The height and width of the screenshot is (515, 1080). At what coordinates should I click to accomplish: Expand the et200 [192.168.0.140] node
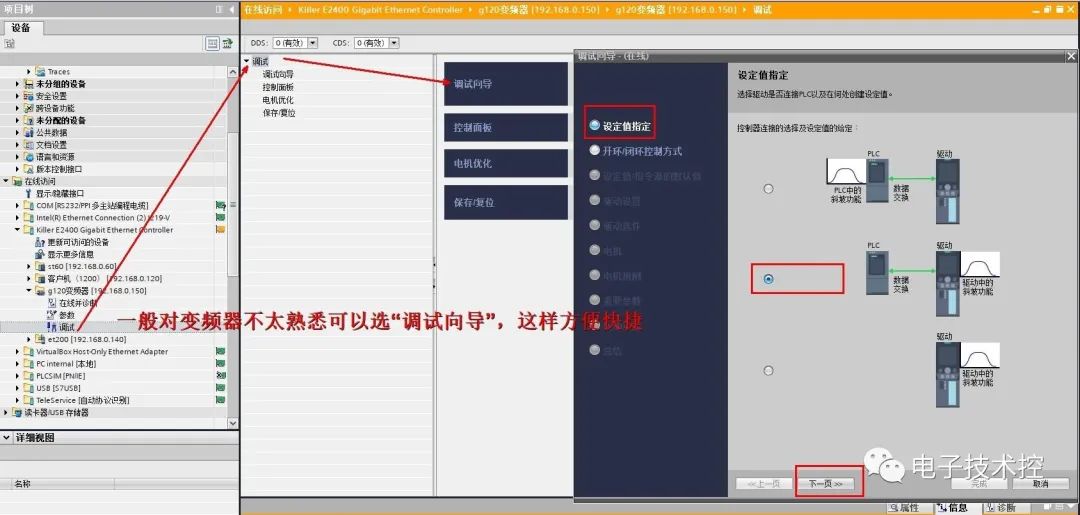(x=30, y=339)
